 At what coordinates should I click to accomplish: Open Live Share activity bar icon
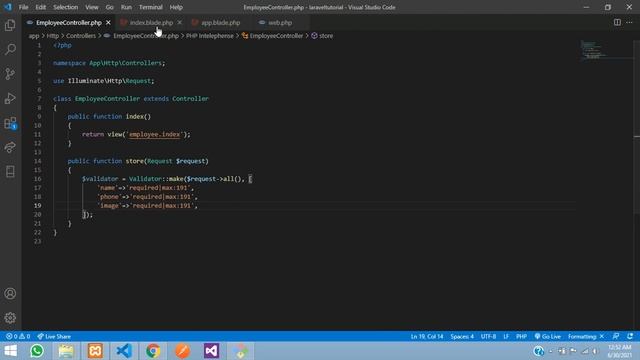pos(10,147)
